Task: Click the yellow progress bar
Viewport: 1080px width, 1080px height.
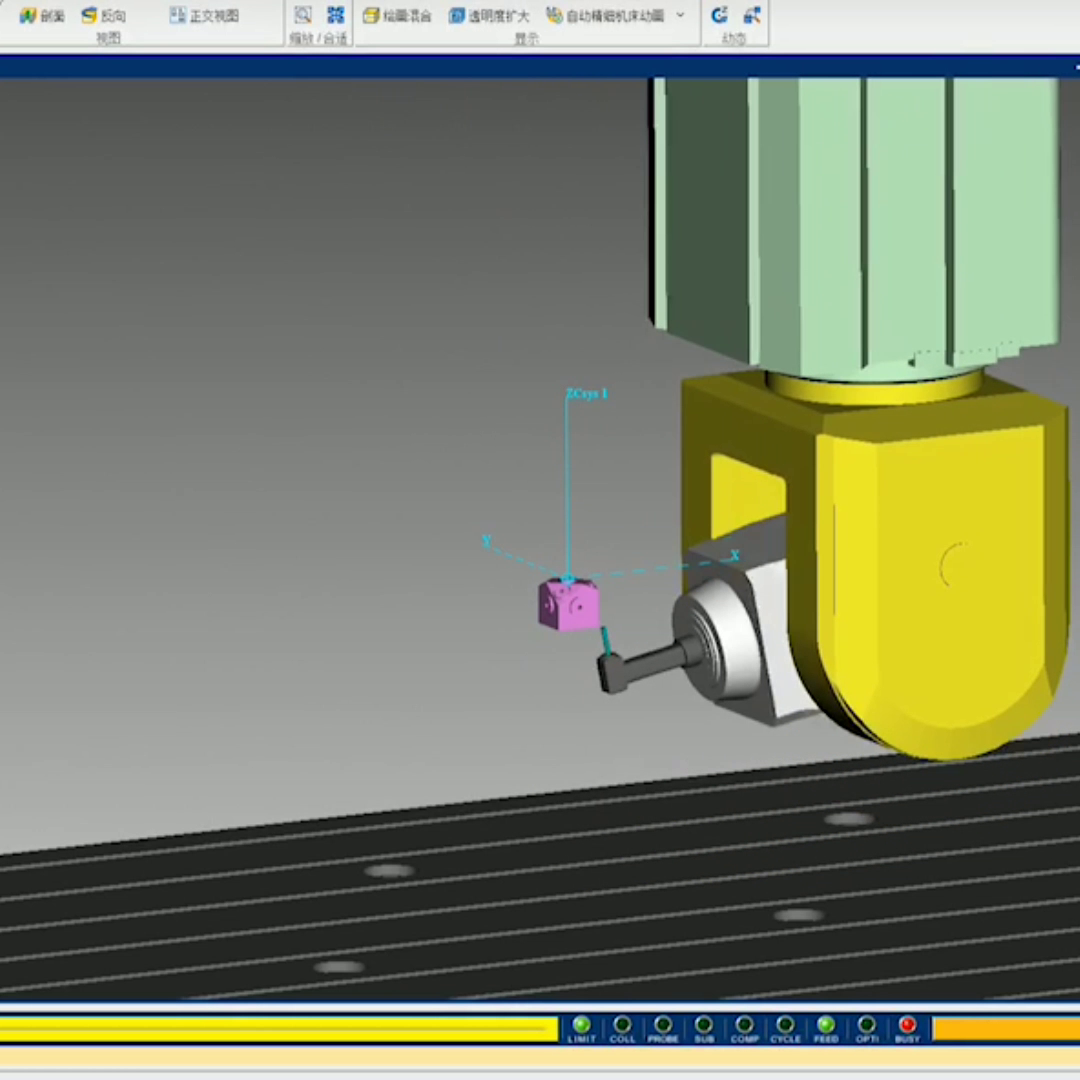Action: point(278,1029)
